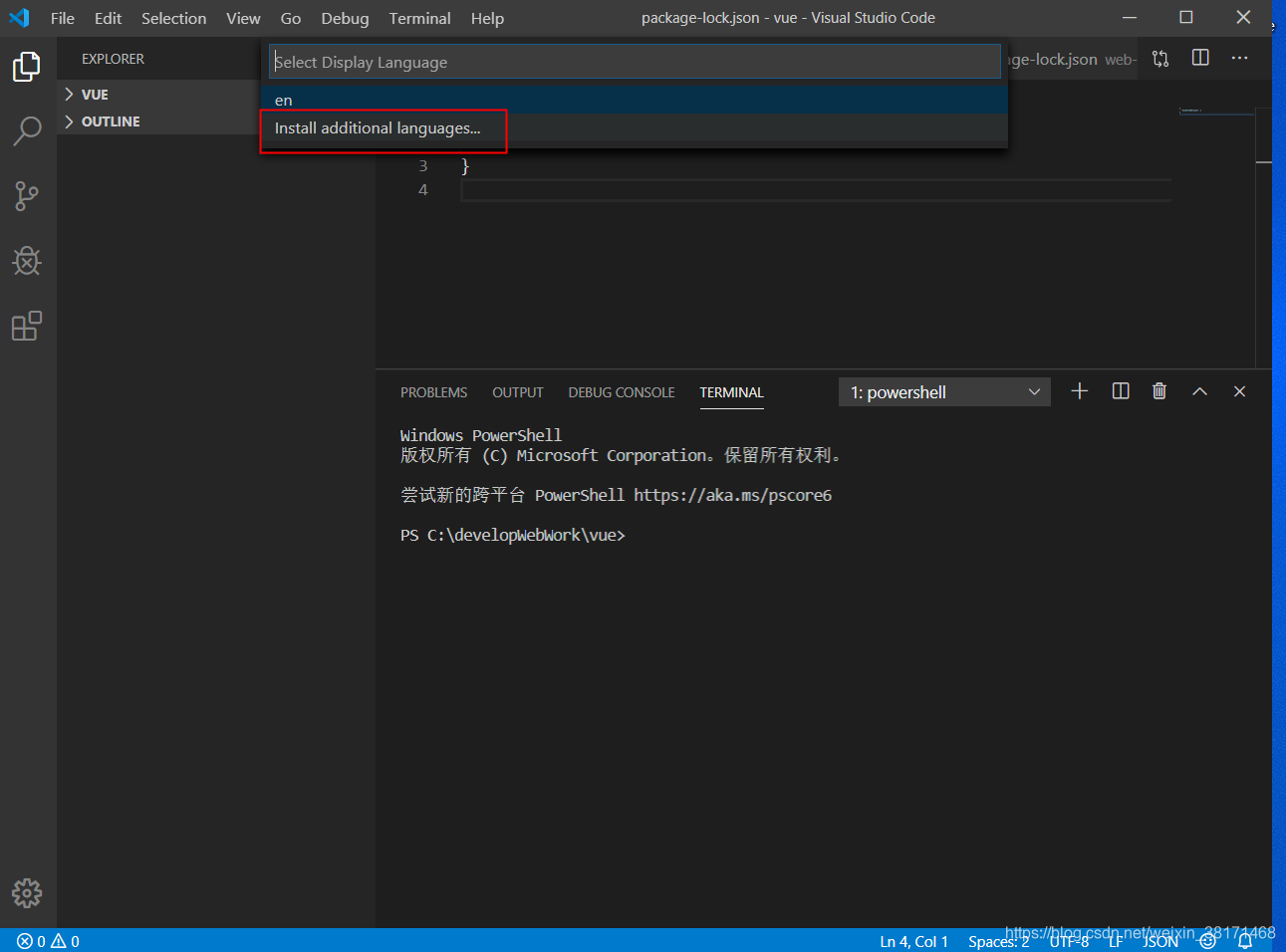Click the JSON language mode status

[1160, 941]
